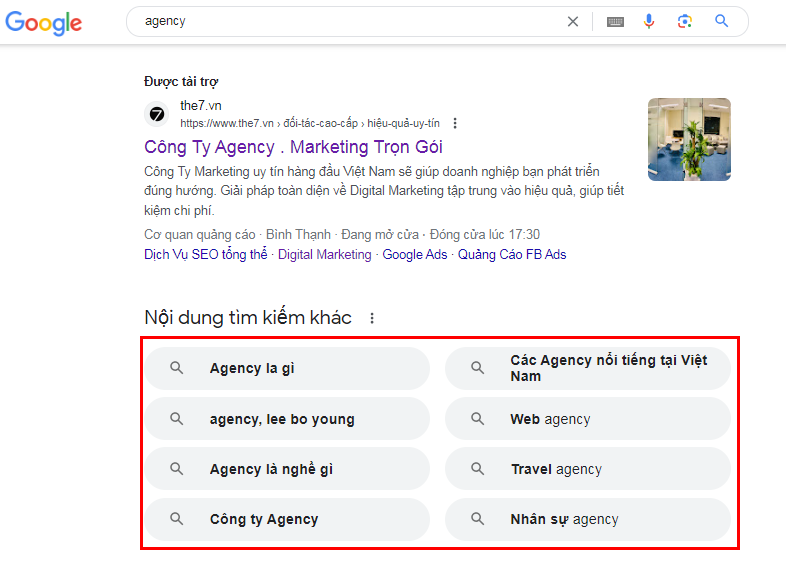Click the "Cơ quan quảng cáo" category text
Image resolution: width=786 pixels, height=578 pixels.
pyautogui.click(x=200, y=235)
